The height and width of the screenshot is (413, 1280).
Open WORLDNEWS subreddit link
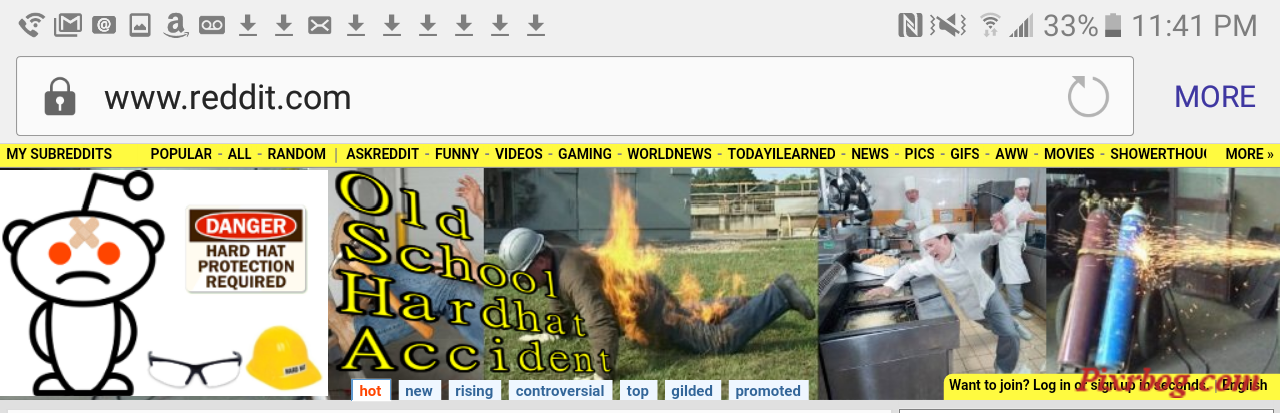coord(669,154)
